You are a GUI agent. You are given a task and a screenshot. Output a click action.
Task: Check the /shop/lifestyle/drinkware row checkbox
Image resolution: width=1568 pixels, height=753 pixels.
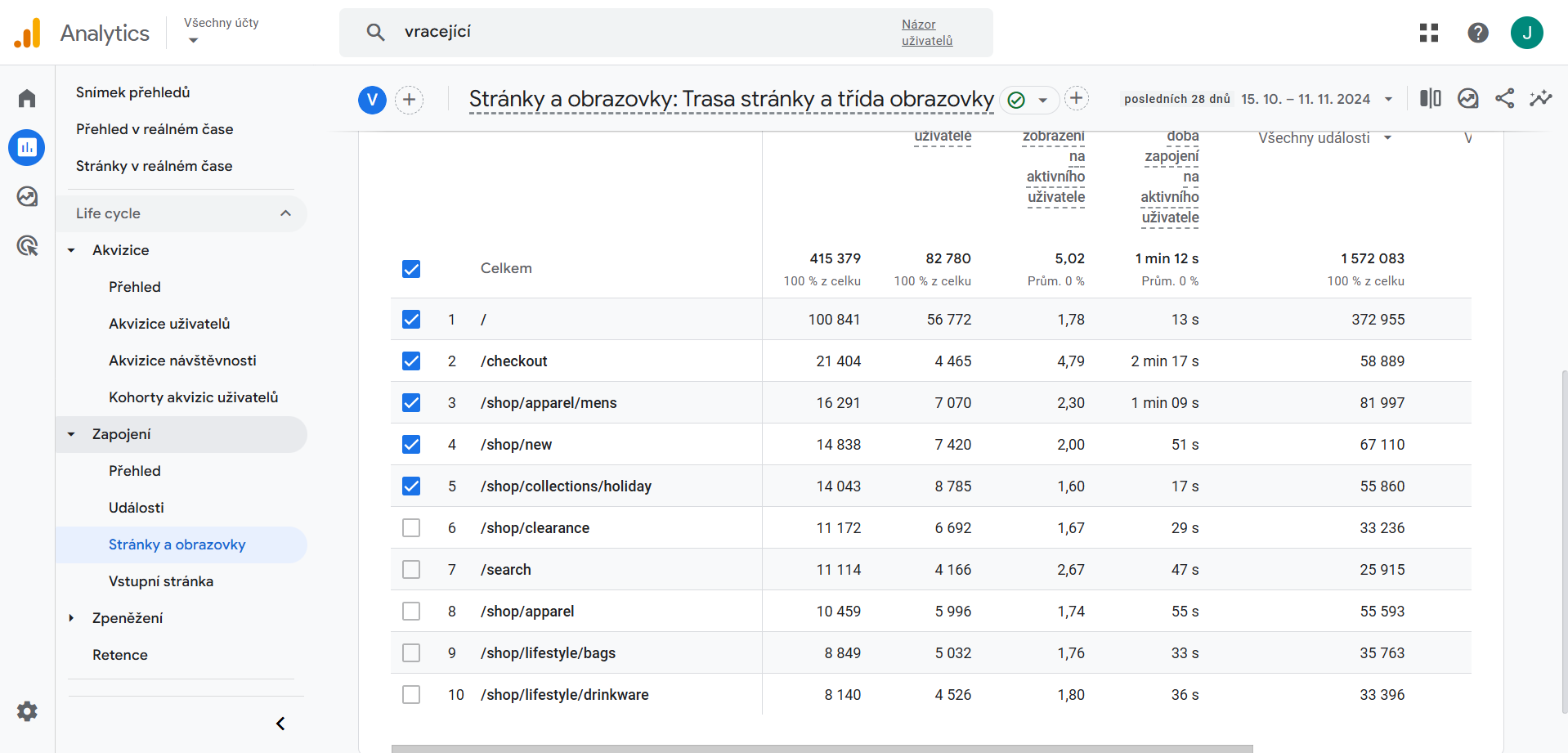[x=411, y=695]
